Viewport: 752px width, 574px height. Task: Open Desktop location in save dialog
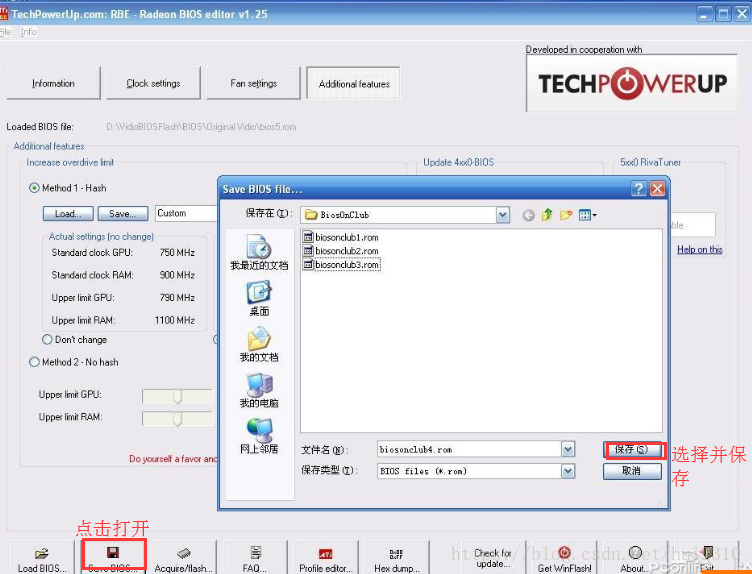coord(259,297)
